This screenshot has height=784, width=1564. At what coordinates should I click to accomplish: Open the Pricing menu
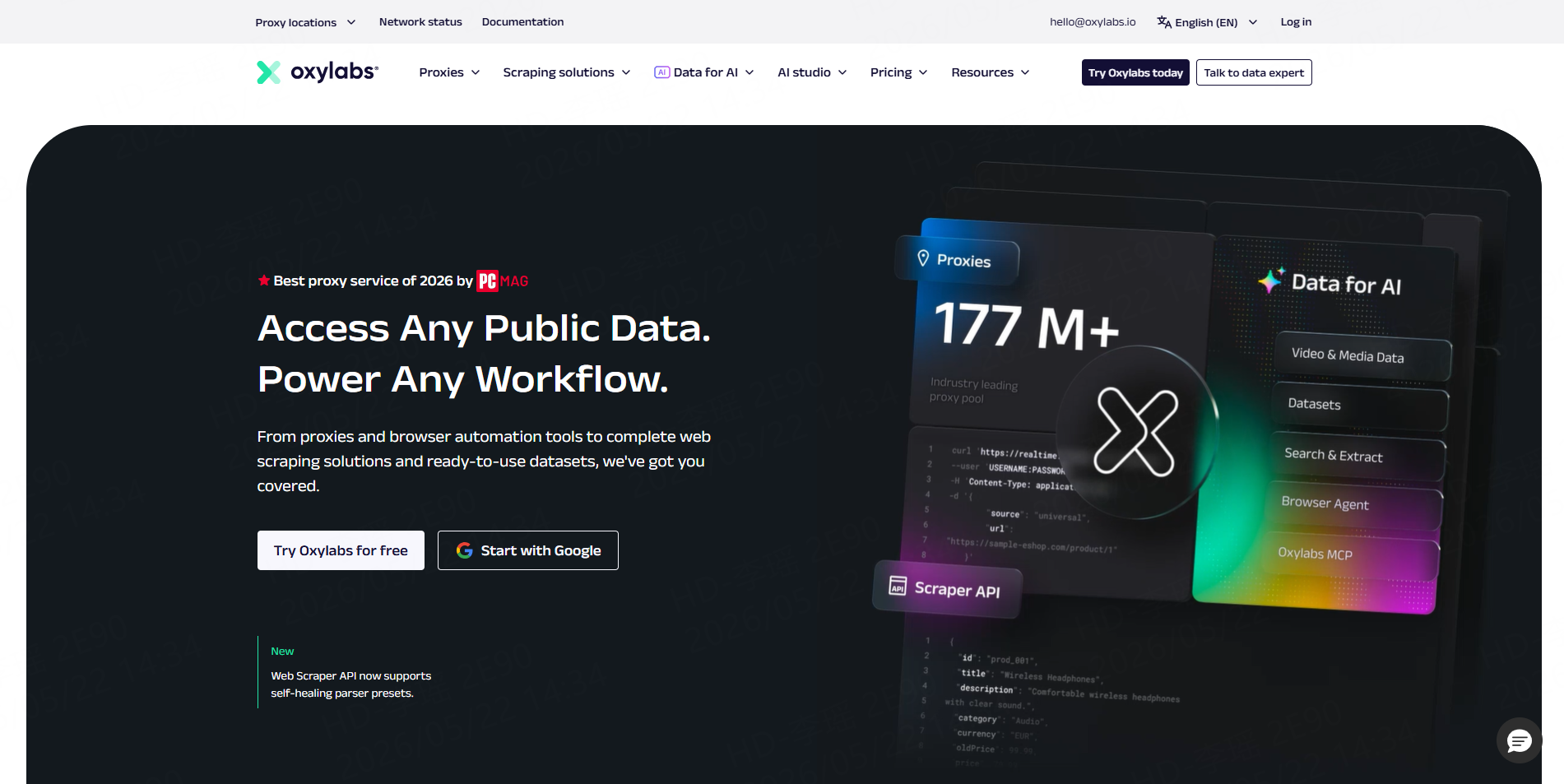(898, 72)
